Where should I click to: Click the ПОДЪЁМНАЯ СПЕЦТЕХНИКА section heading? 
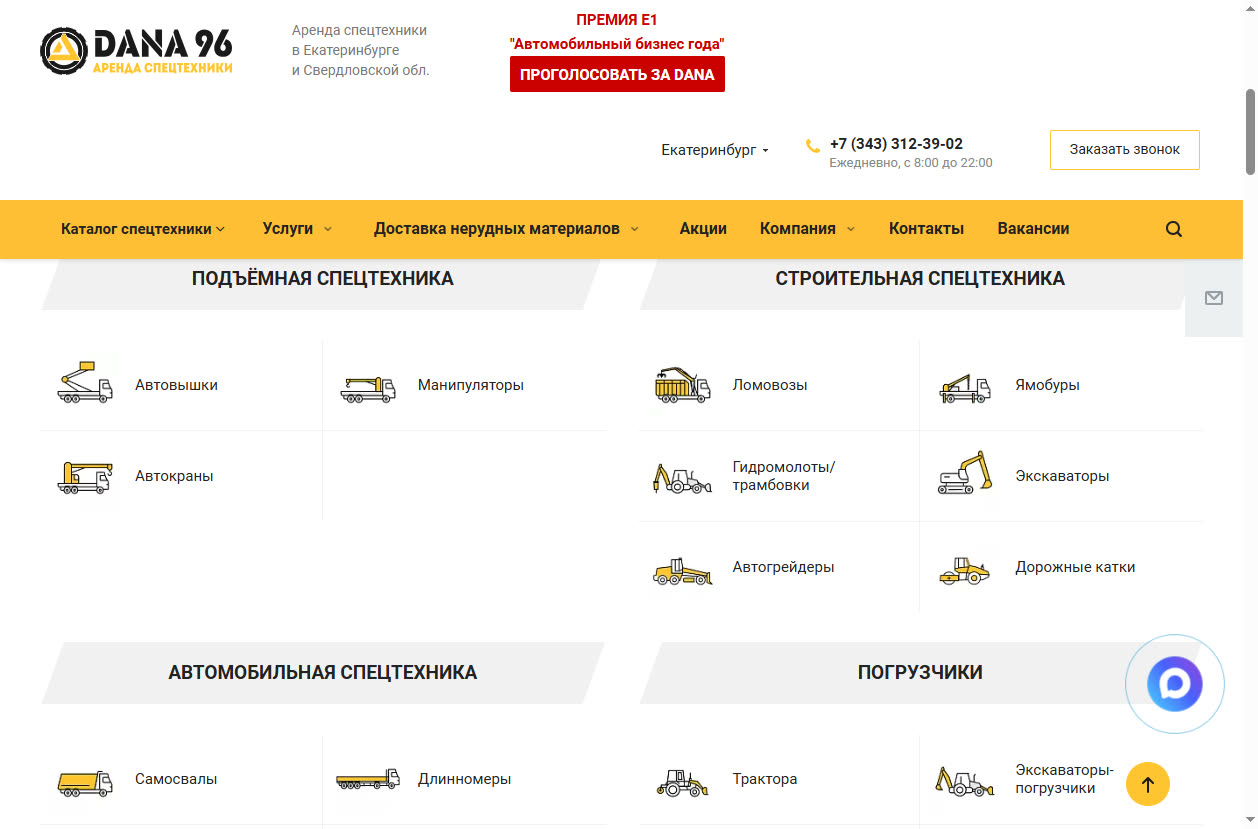coord(323,279)
